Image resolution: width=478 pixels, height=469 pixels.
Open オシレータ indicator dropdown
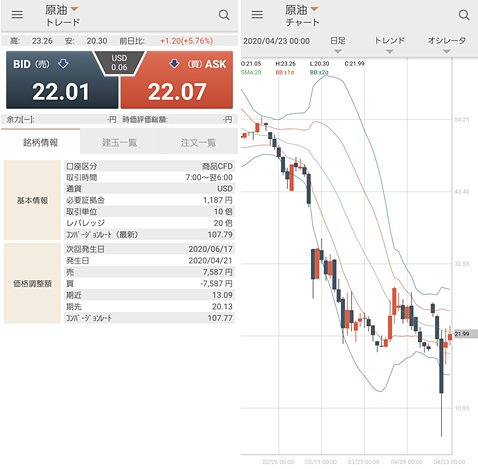[x=447, y=45]
